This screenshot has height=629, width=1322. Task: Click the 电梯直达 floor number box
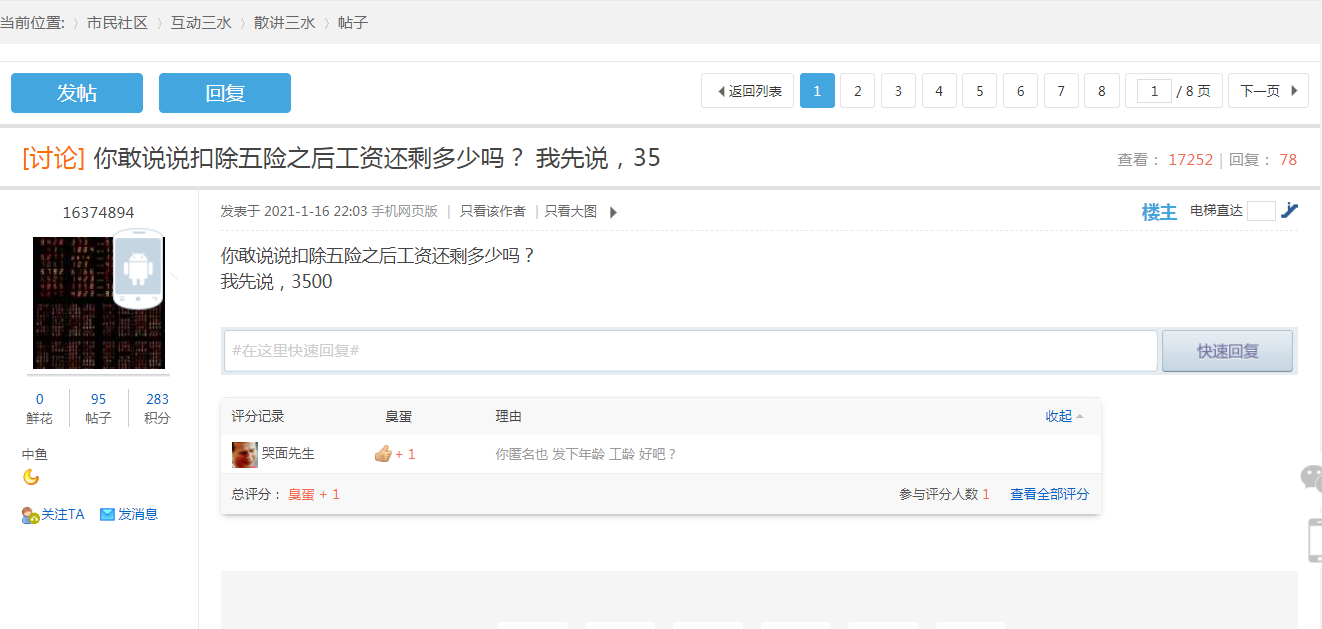click(x=1261, y=211)
